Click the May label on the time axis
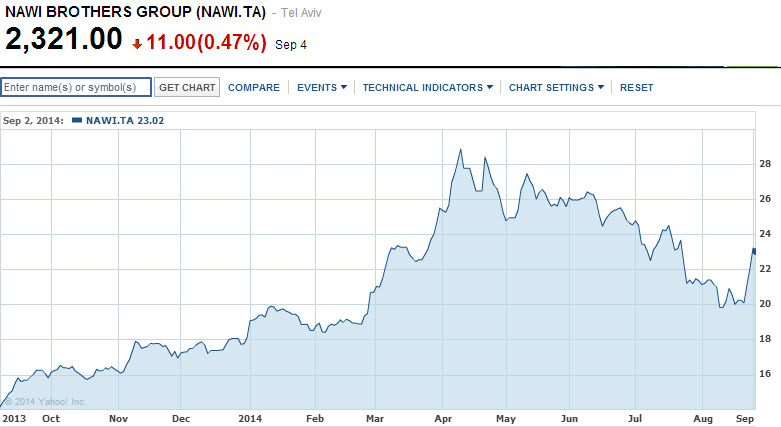This screenshot has height=427, width=781. click(x=506, y=419)
